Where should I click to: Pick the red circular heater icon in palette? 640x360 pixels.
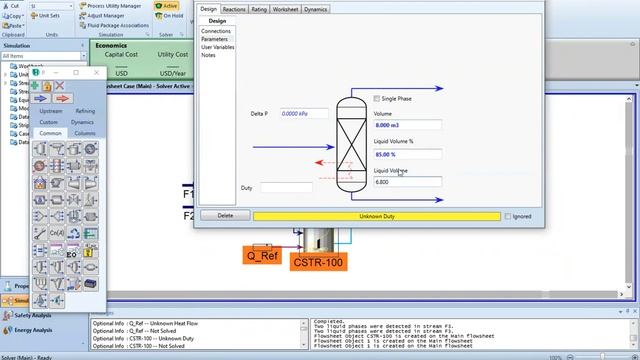40,166
